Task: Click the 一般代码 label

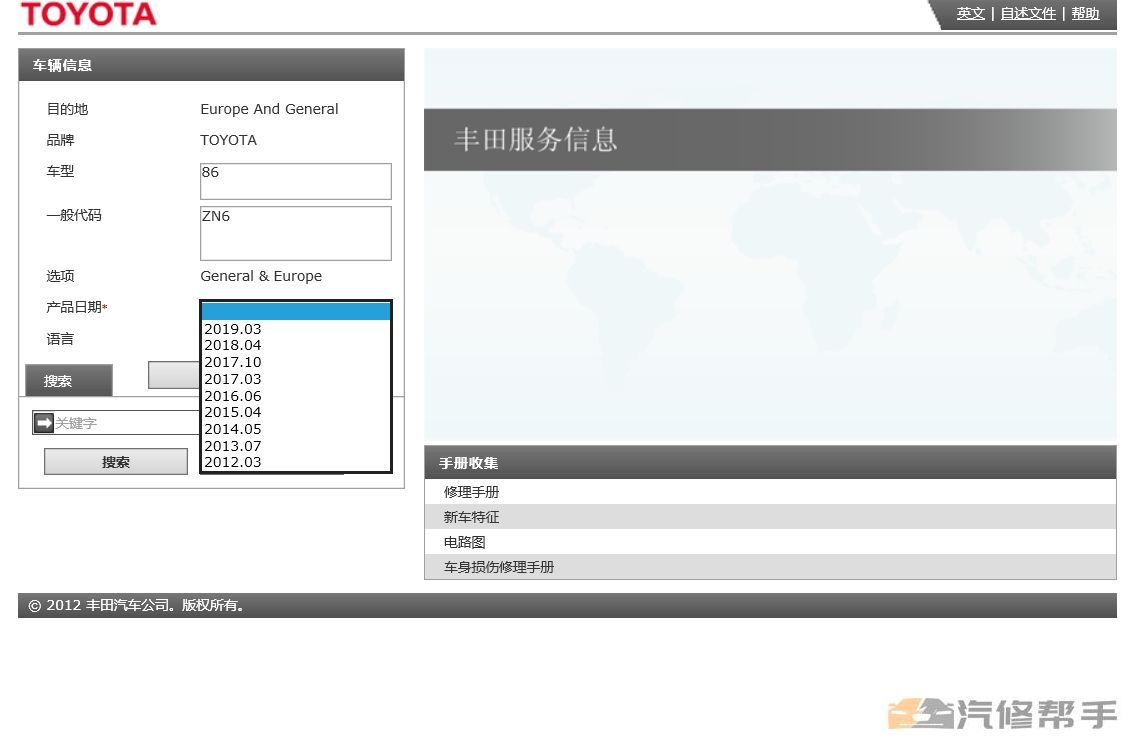Action: 74,215
